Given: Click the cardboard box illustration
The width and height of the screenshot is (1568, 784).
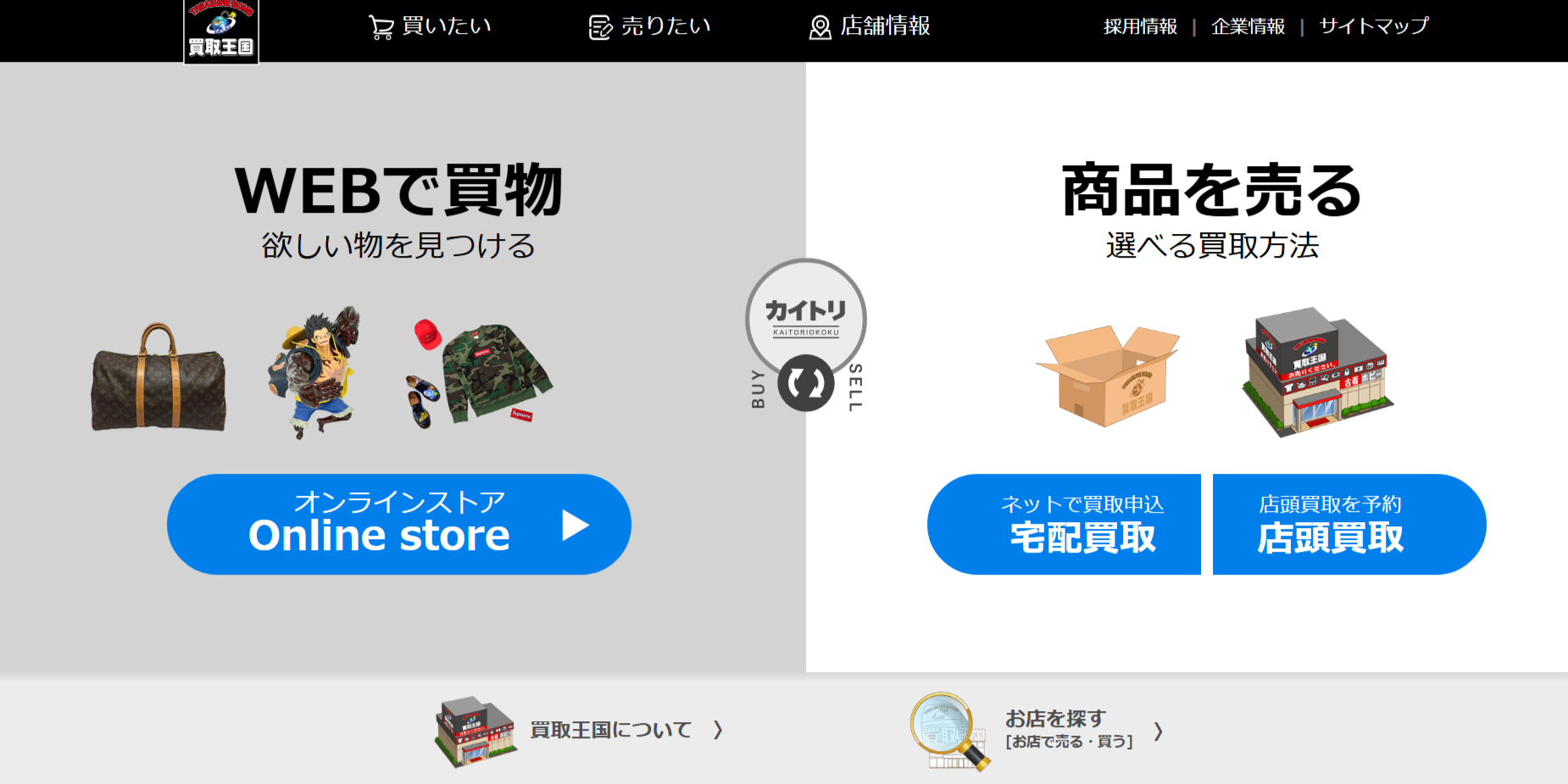Looking at the screenshot, I should pyautogui.click(x=1108, y=375).
